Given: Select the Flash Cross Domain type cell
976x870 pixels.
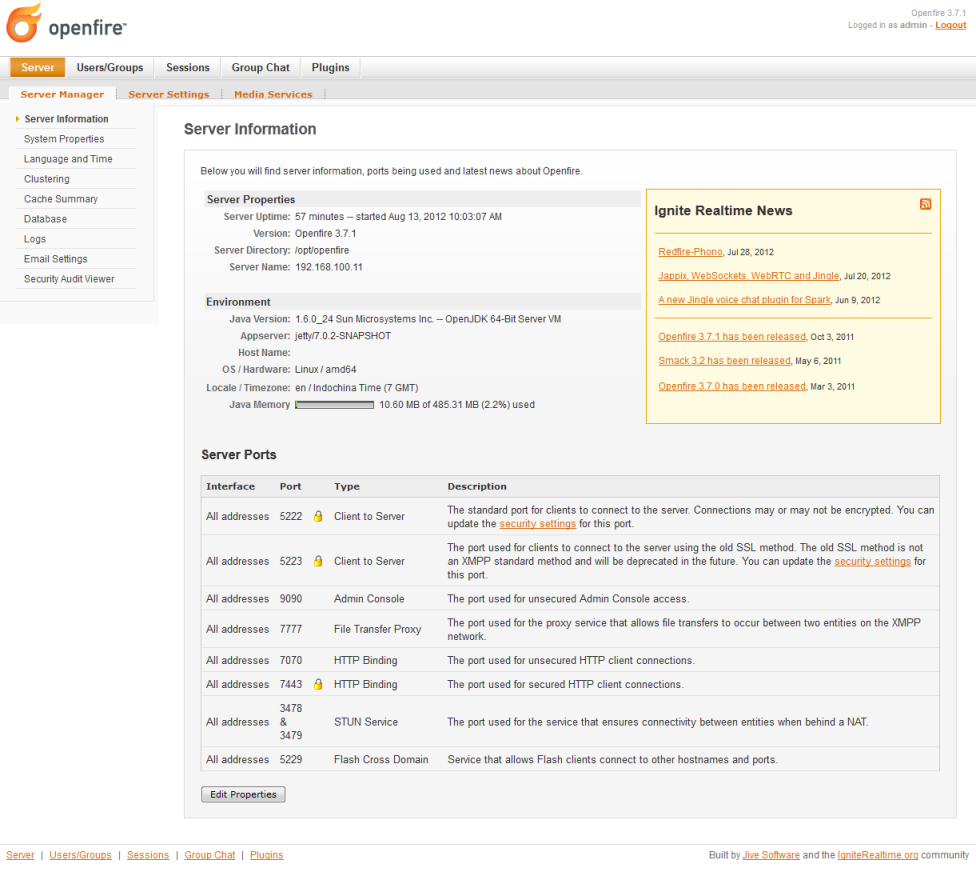Looking at the screenshot, I should coord(381,759).
